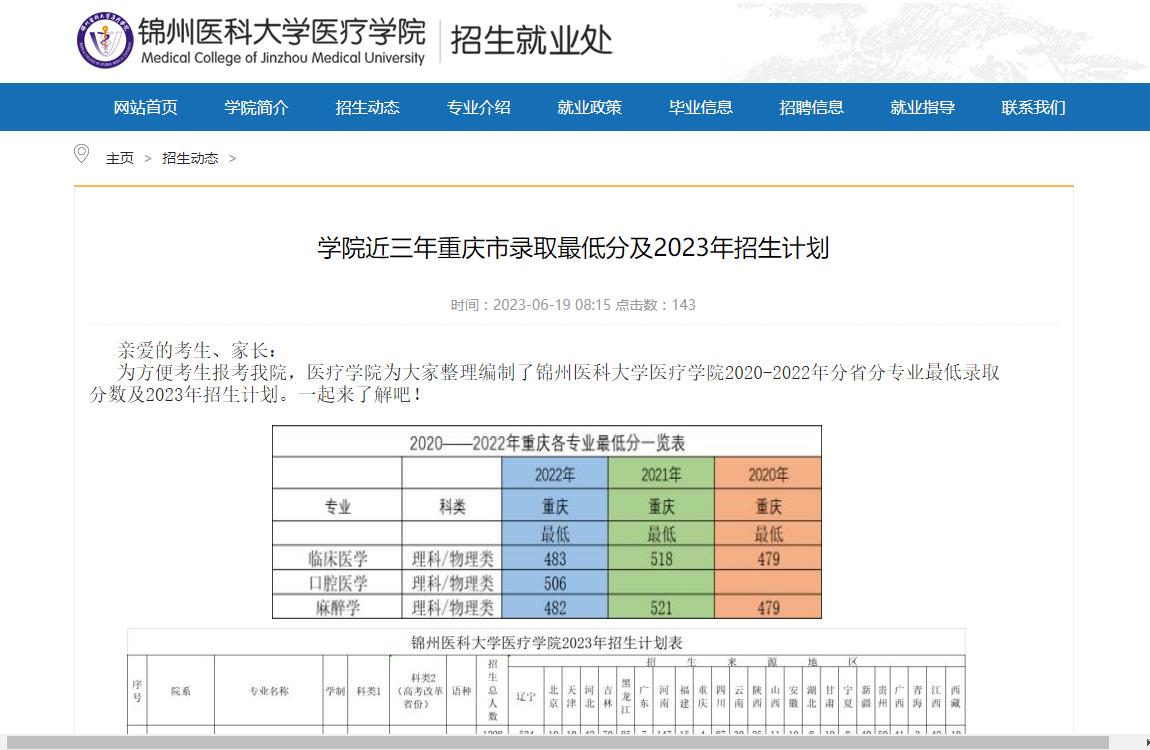Click the article title 学院近三年重庆市录取最低分及2023年招生计划
The height and width of the screenshot is (750, 1150).
573,248
